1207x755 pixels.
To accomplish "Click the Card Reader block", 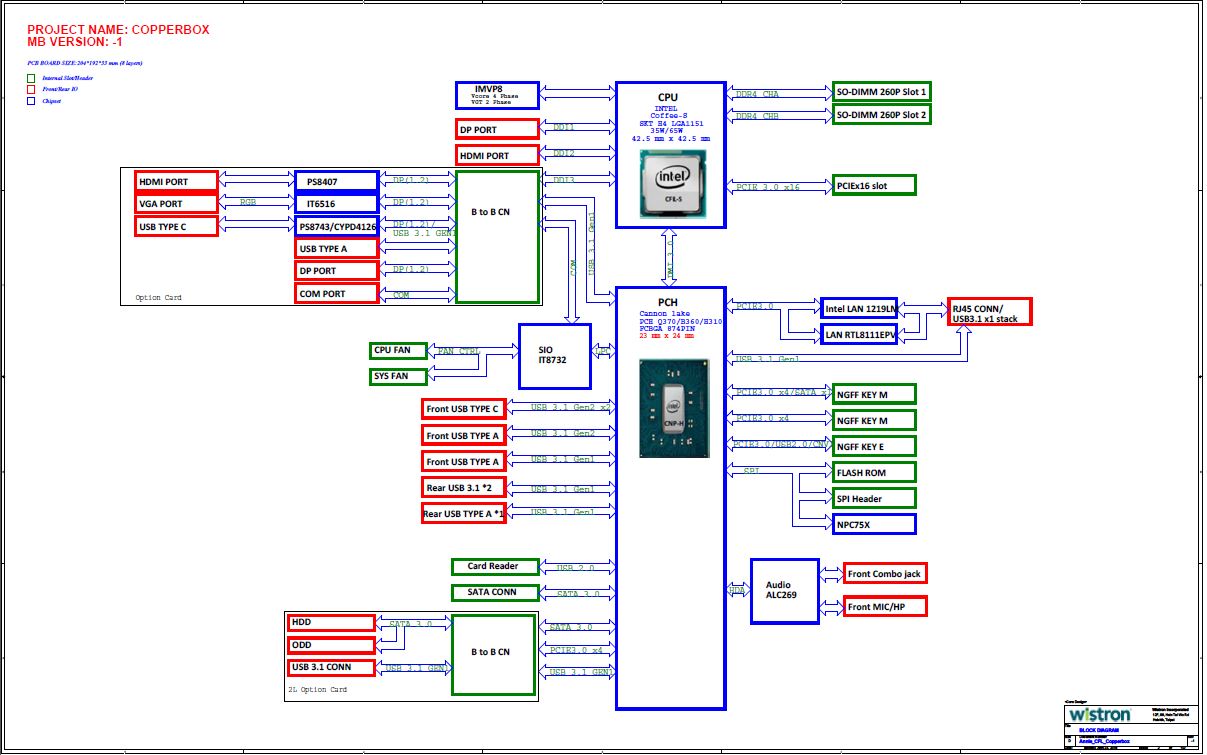I will click(x=496, y=566).
